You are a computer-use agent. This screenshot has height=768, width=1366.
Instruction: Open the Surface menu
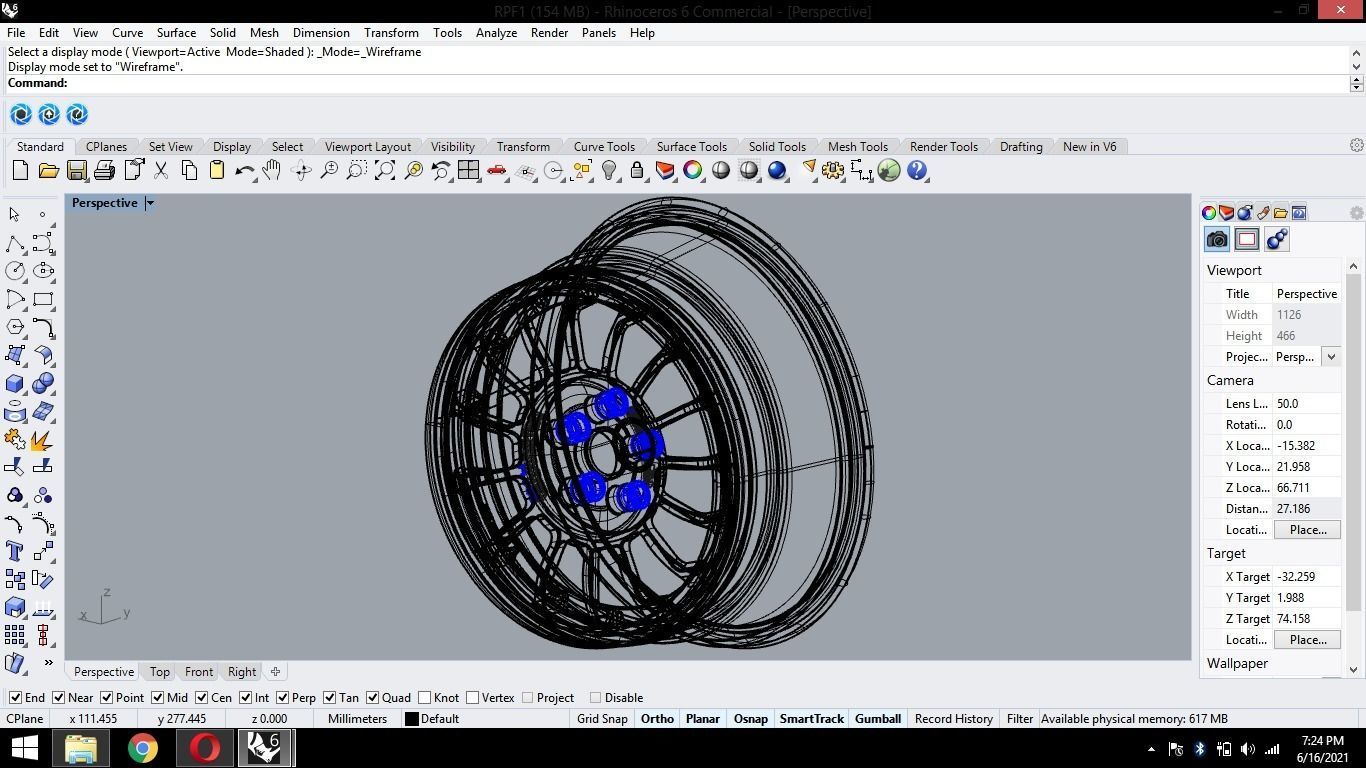click(176, 33)
